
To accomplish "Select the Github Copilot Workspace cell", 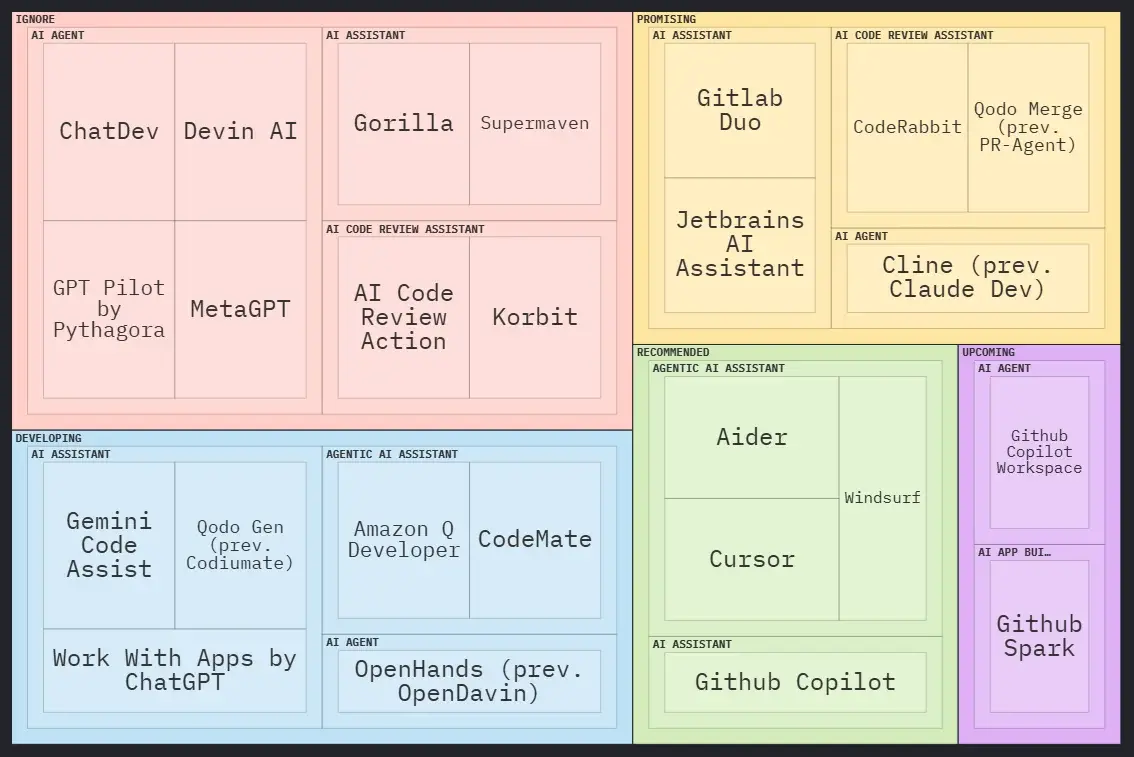I will [1039, 452].
